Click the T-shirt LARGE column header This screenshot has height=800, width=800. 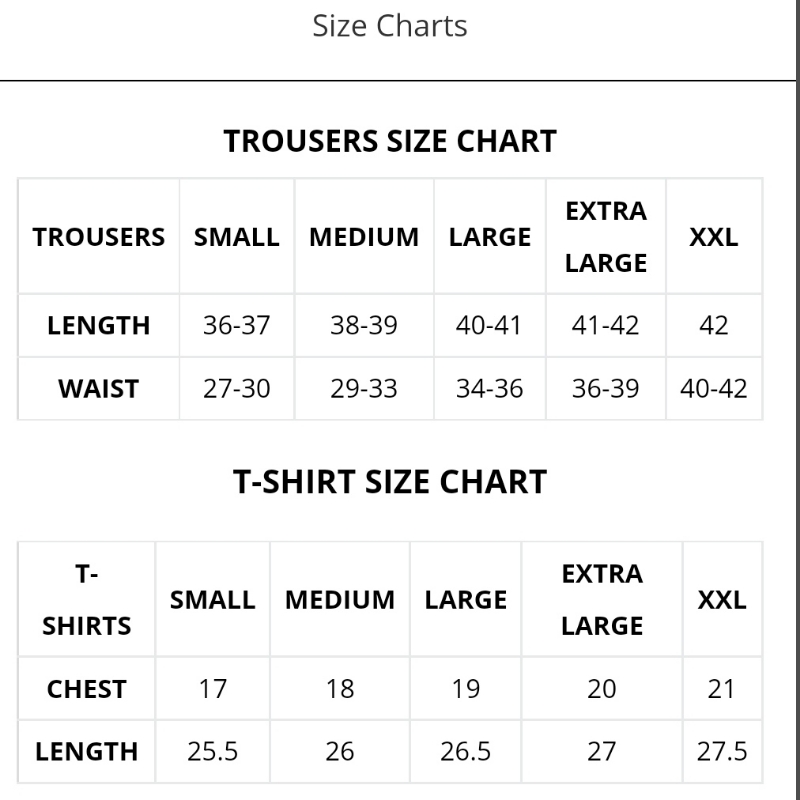coord(466,599)
